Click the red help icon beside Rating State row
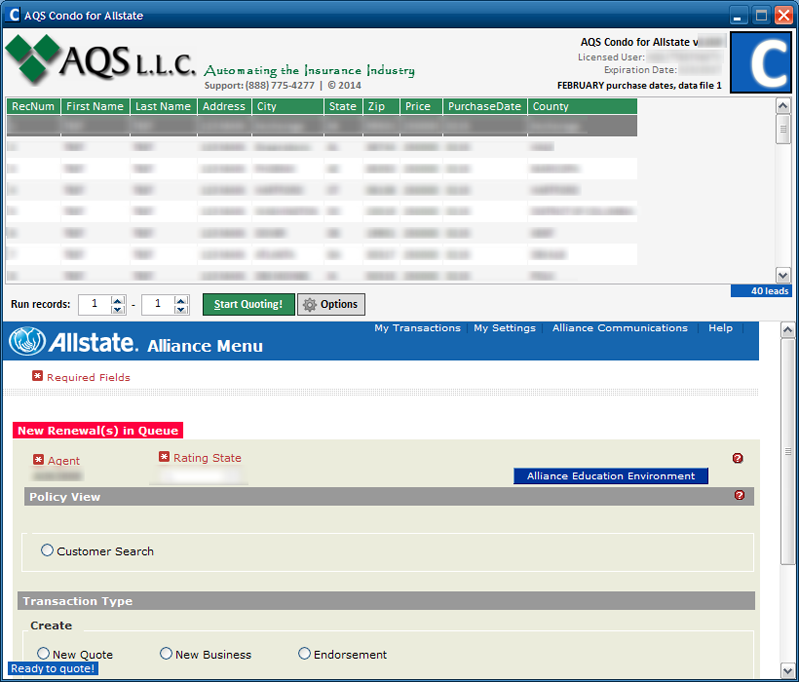This screenshot has height=682, width=799. 737,458
